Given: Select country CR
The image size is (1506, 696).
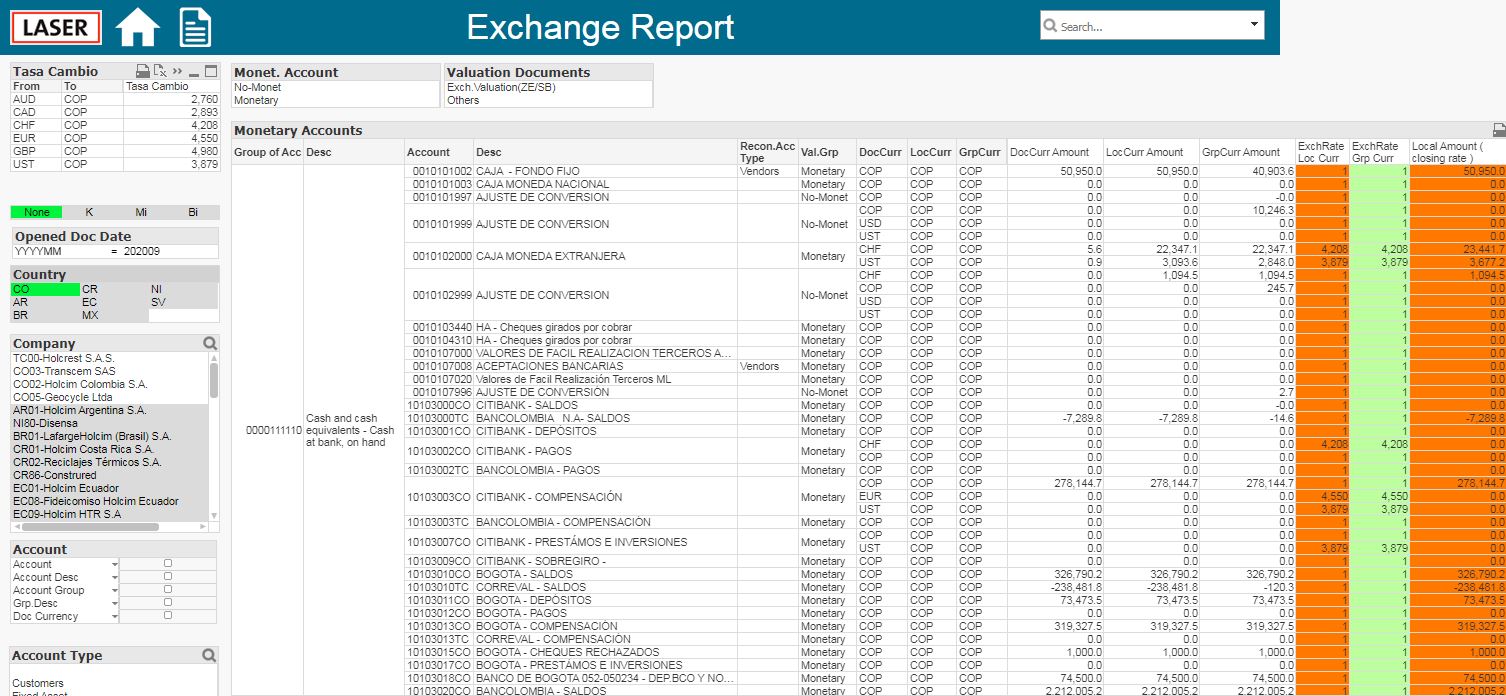Looking at the screenshot, I should coord(114,289).
